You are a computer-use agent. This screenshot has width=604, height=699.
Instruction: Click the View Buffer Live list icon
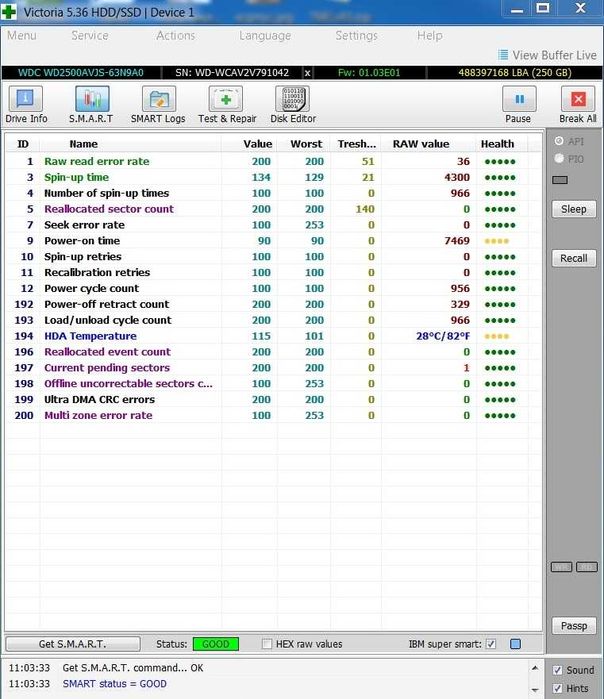(503, 55)
